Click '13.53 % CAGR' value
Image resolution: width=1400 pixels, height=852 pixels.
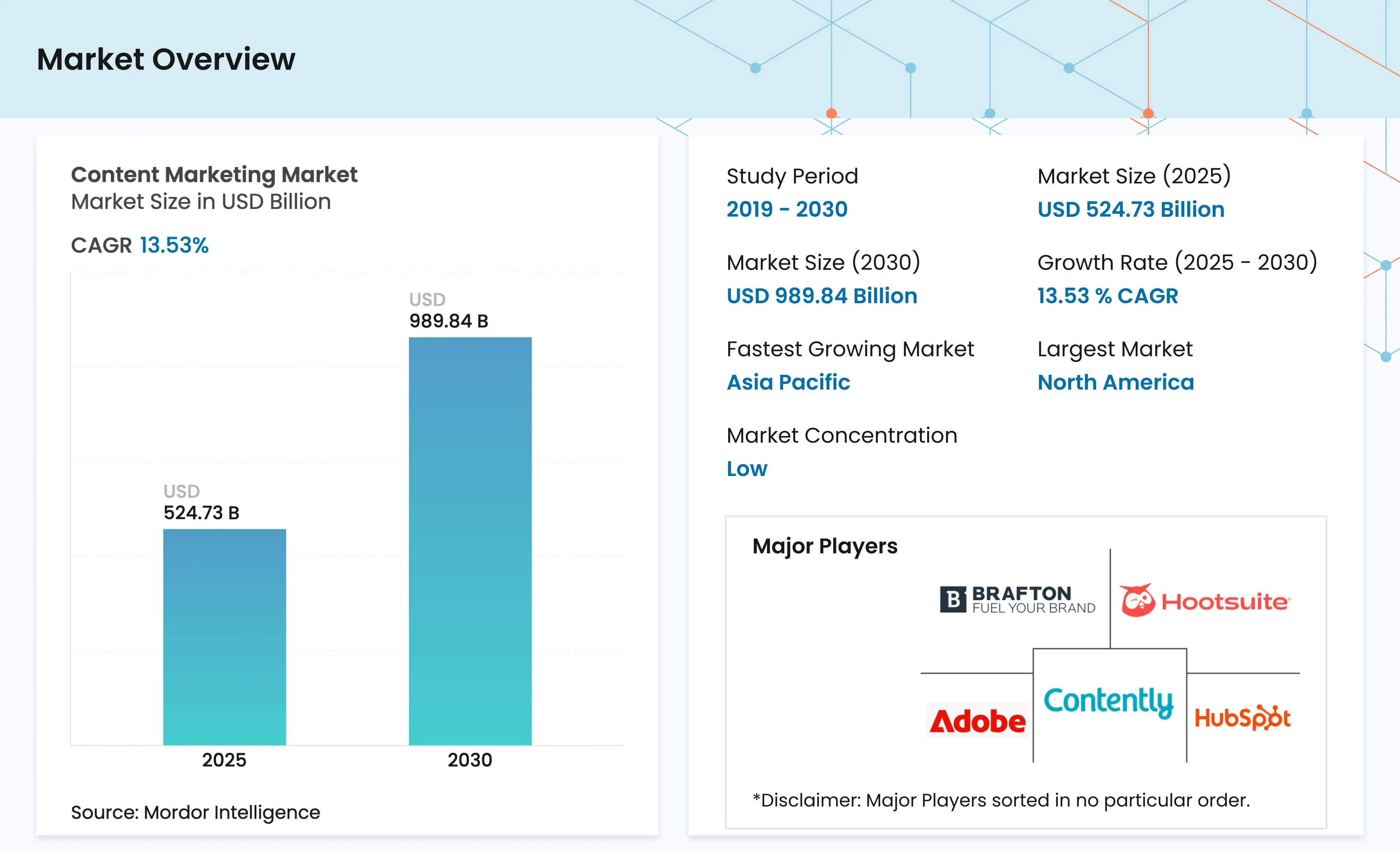pos(1108,295)
